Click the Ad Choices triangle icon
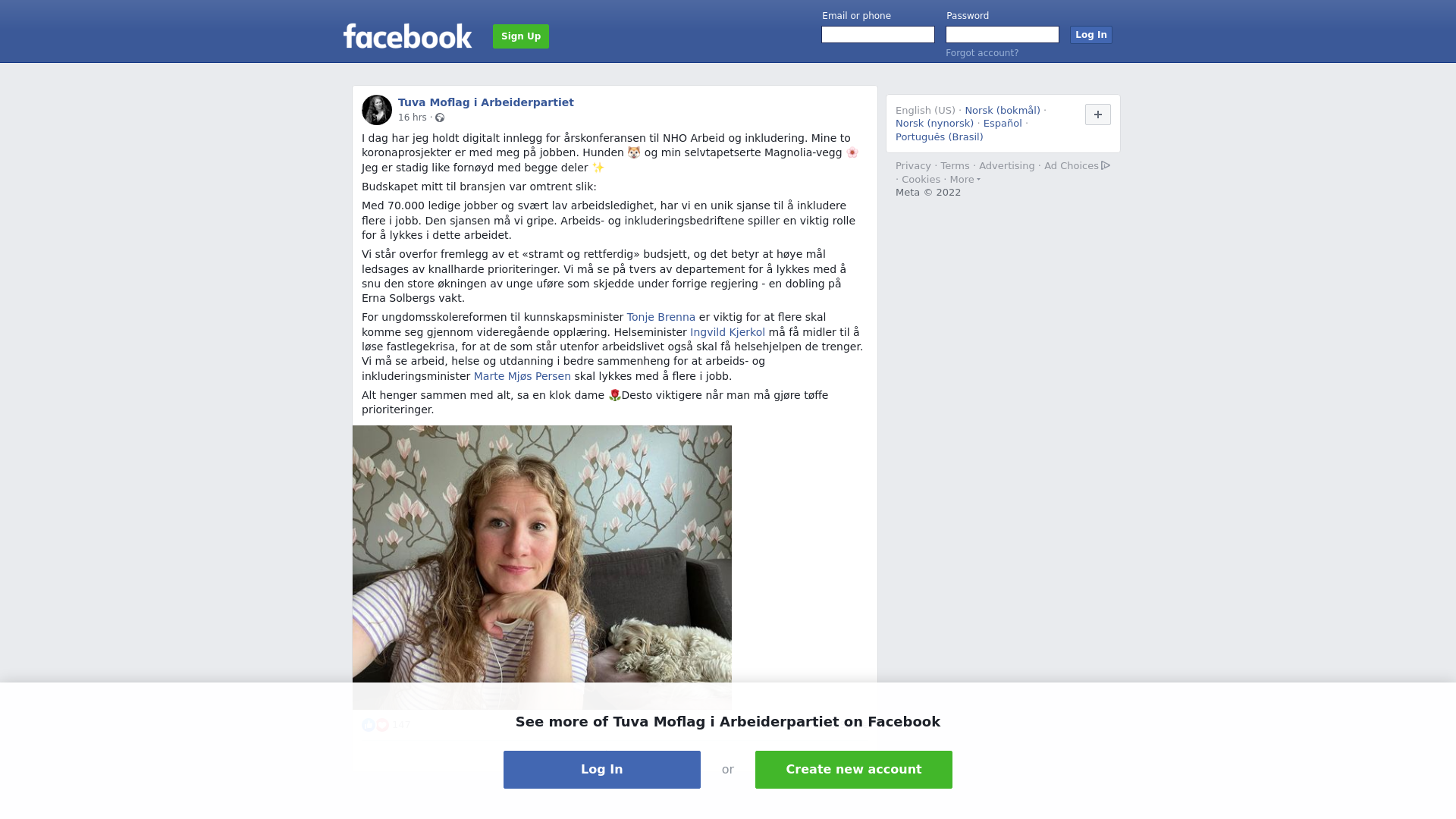The width and height of the screenshot is (1456, 819). coord(1106,165)
